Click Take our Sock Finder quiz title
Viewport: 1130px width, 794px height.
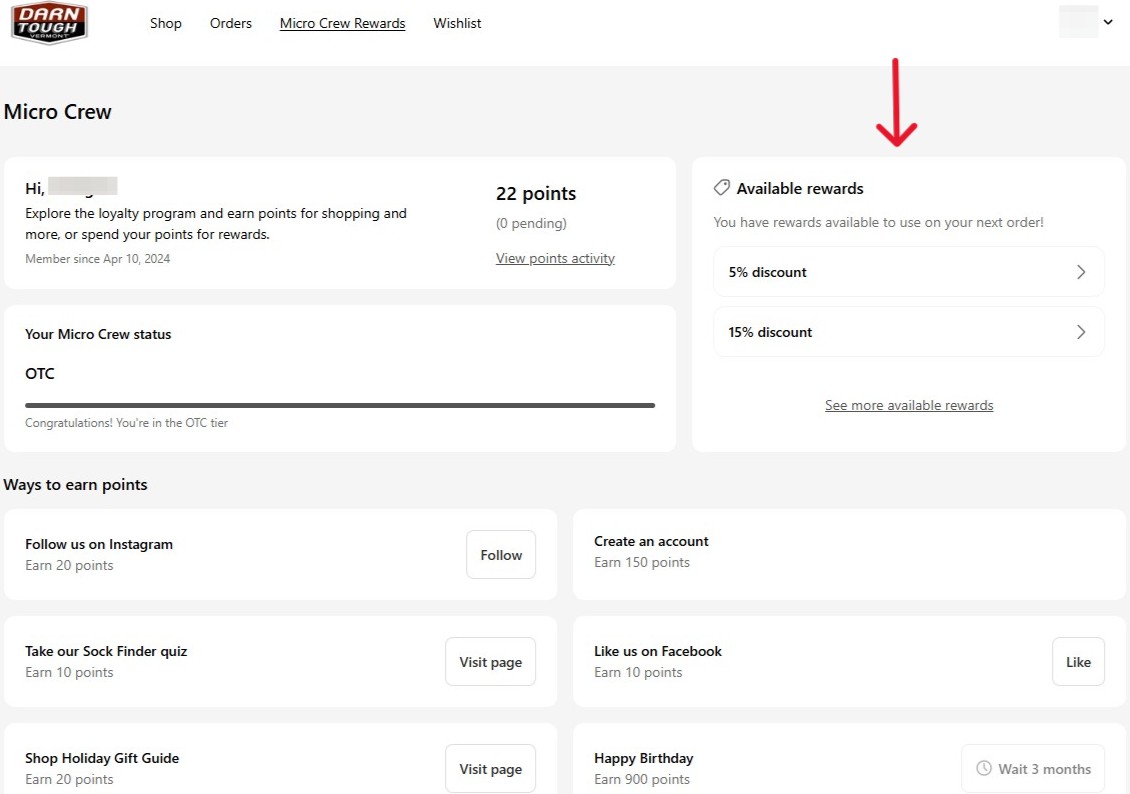click(106, 651)
